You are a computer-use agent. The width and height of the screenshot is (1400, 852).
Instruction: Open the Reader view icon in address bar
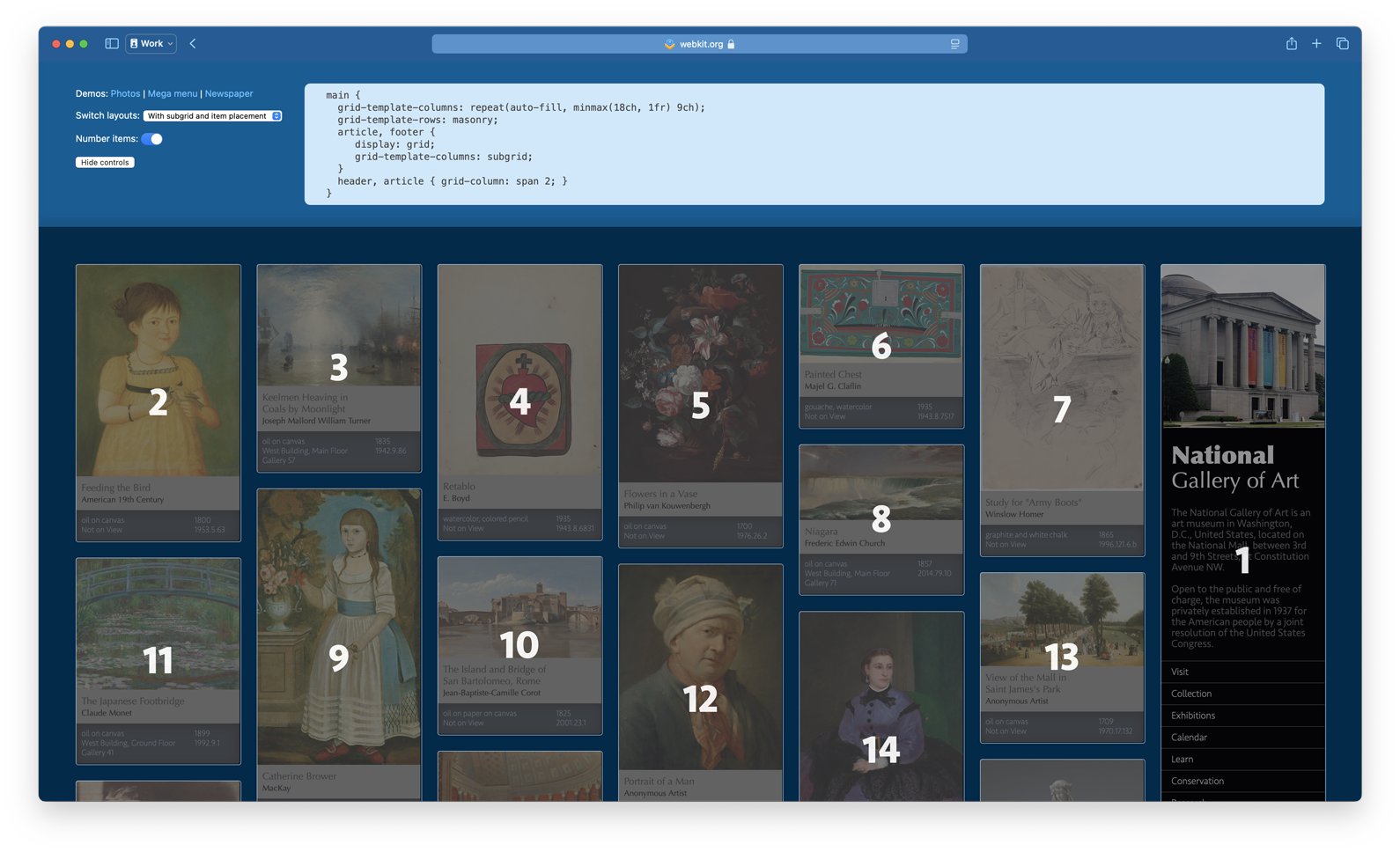pyautogui.click(x=954, y=44)
